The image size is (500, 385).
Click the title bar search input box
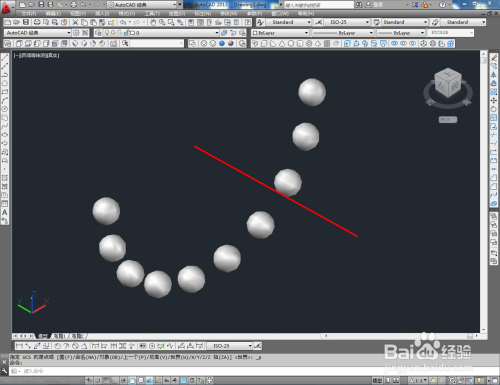pyautogui.click(x=319, y=5)
